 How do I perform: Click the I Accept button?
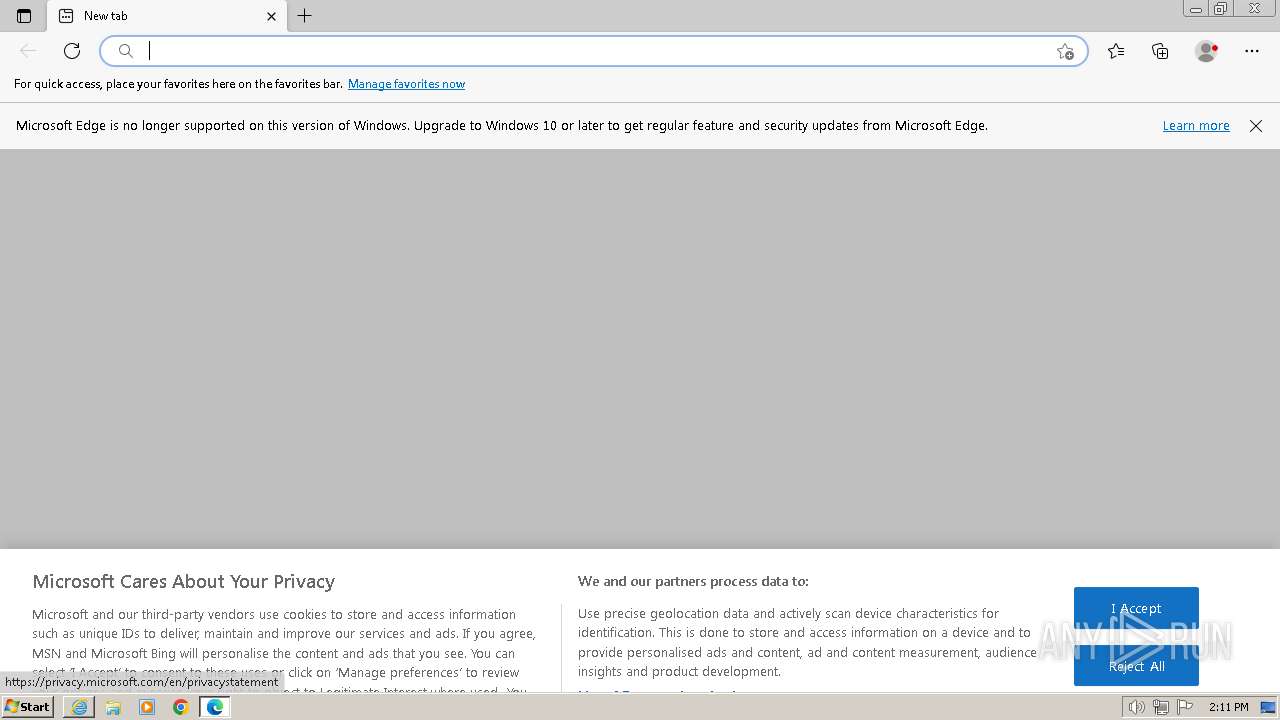[x=1136, y=608]
